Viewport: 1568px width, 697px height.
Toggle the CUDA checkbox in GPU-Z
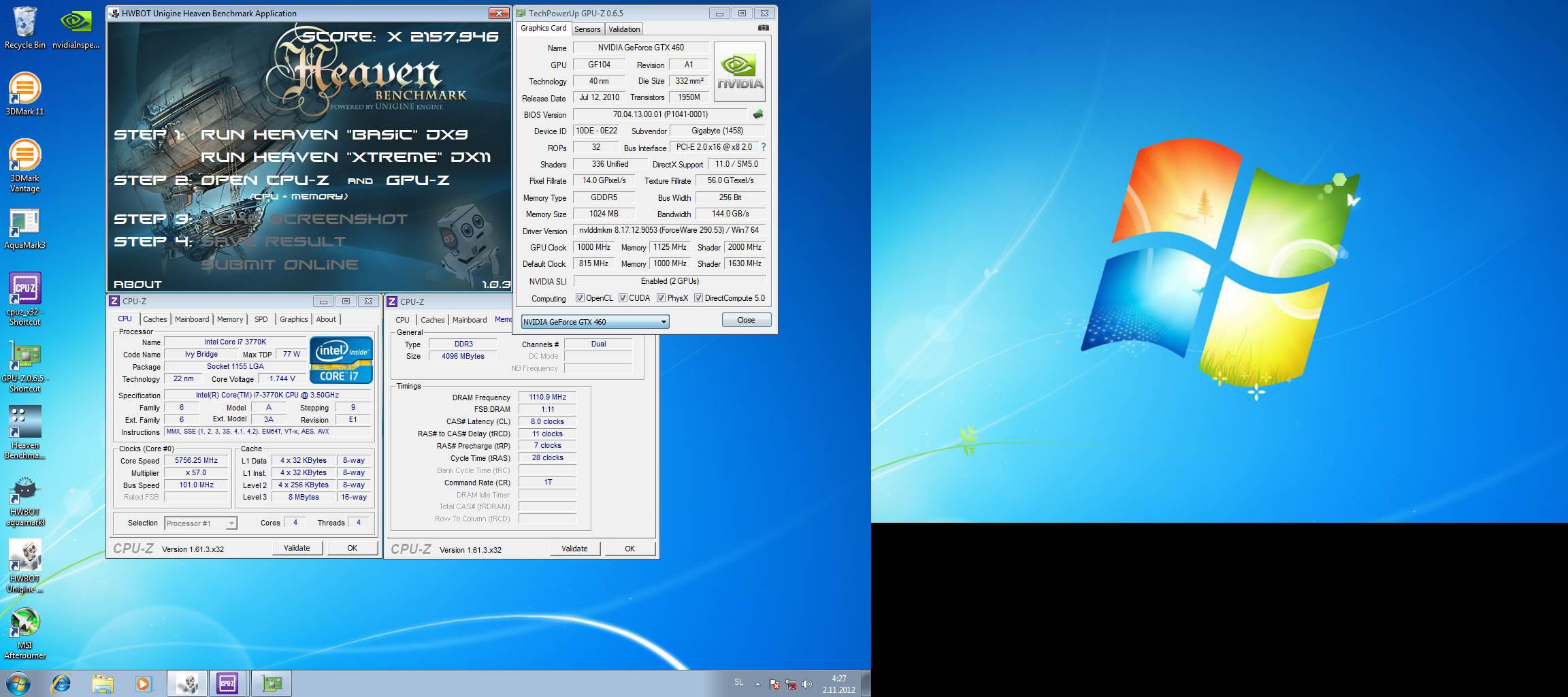click(x=623, y=298)
